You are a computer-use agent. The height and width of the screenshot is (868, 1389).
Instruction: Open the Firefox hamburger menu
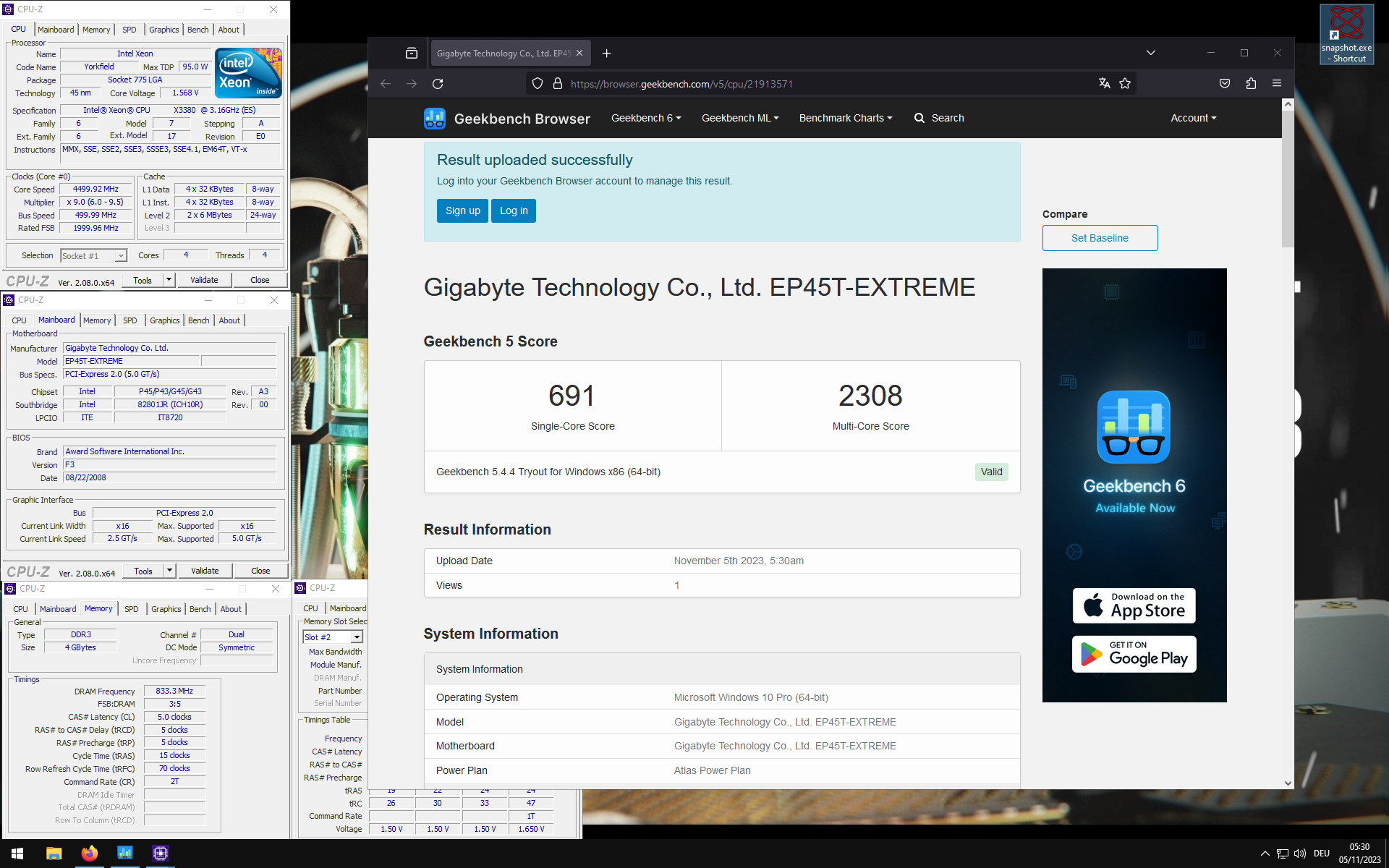click(x=1277, y=83)
